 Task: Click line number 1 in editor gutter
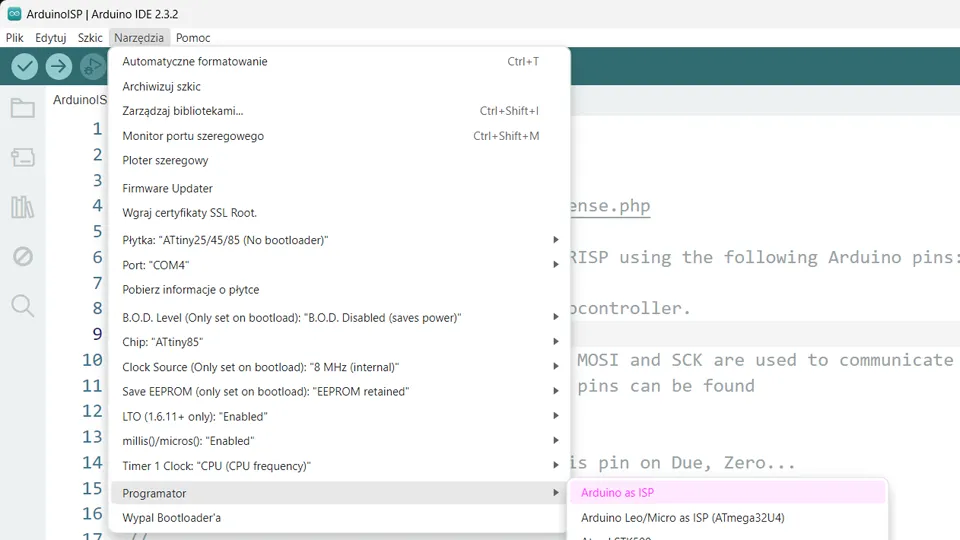97,129
